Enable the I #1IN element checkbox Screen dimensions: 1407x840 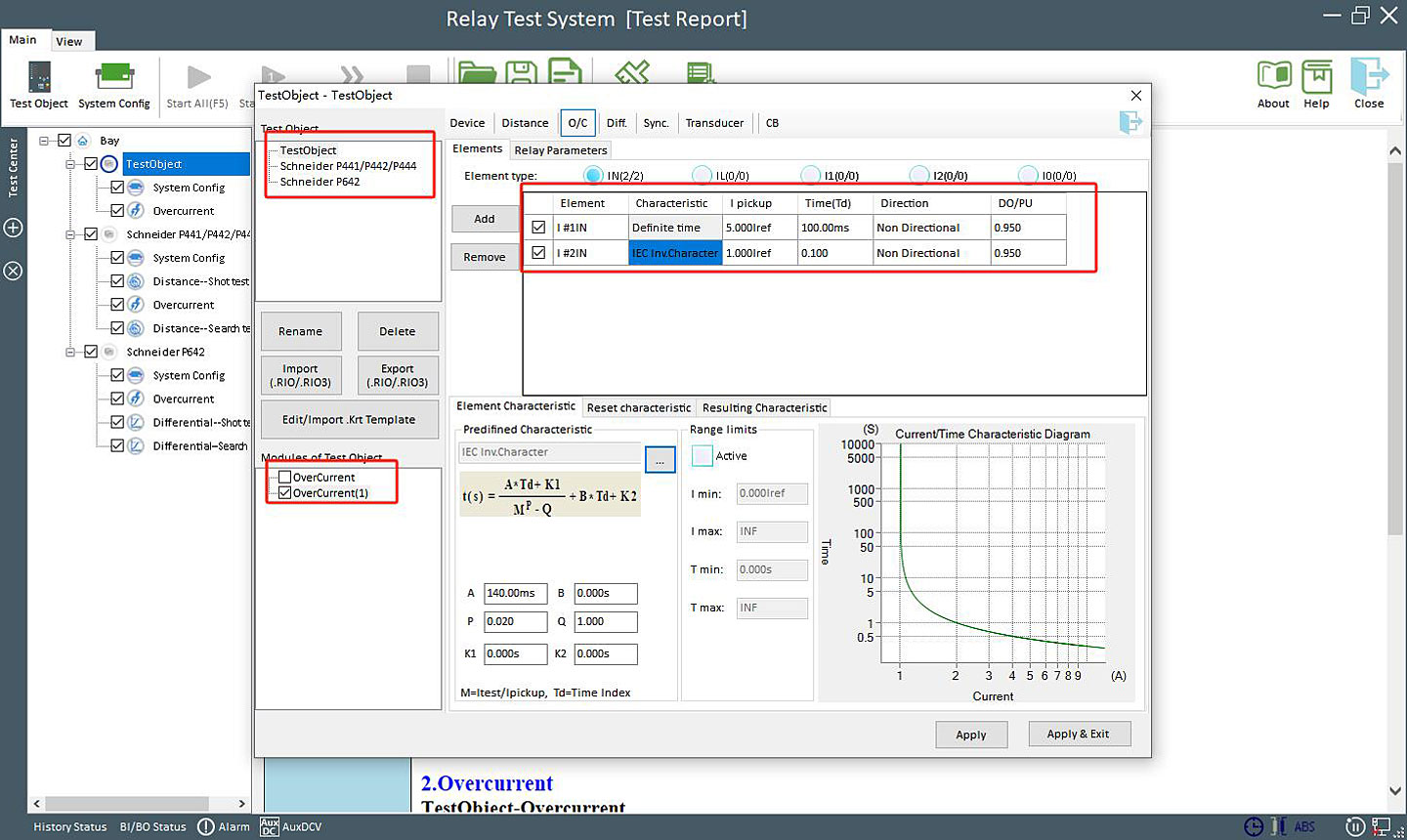pos(538,227)
